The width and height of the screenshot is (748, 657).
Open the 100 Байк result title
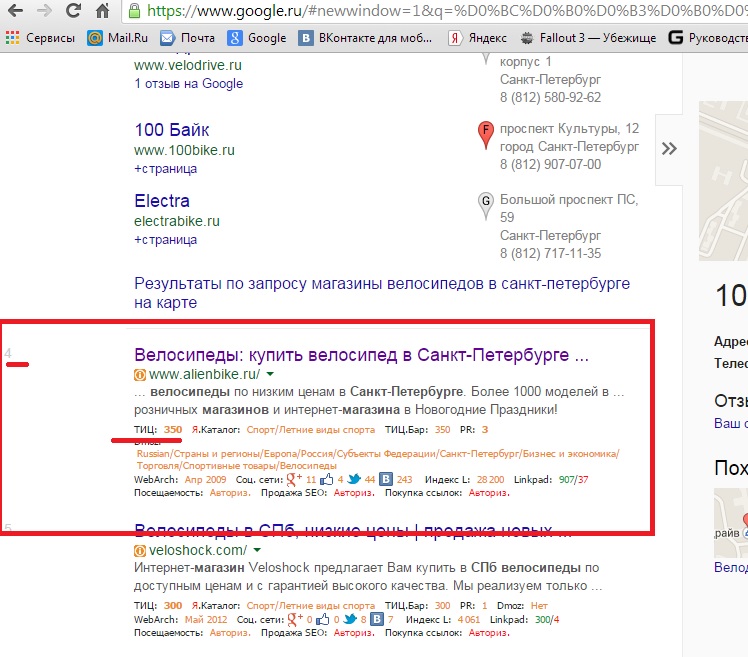[x=172, y=130]
